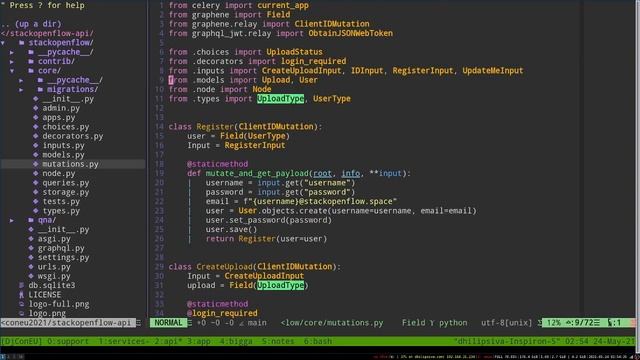Click the underlined info parameter
640x360 pixels.
[351, 173]
